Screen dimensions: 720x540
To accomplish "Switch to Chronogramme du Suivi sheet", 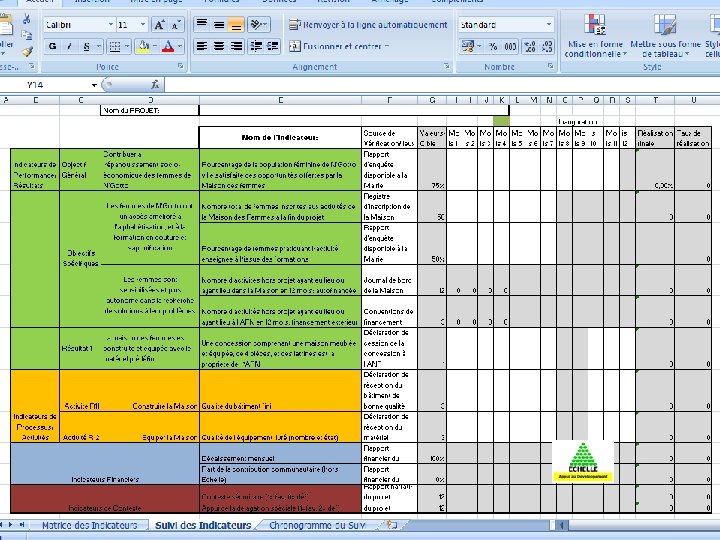I will click(x=317, y=525).
